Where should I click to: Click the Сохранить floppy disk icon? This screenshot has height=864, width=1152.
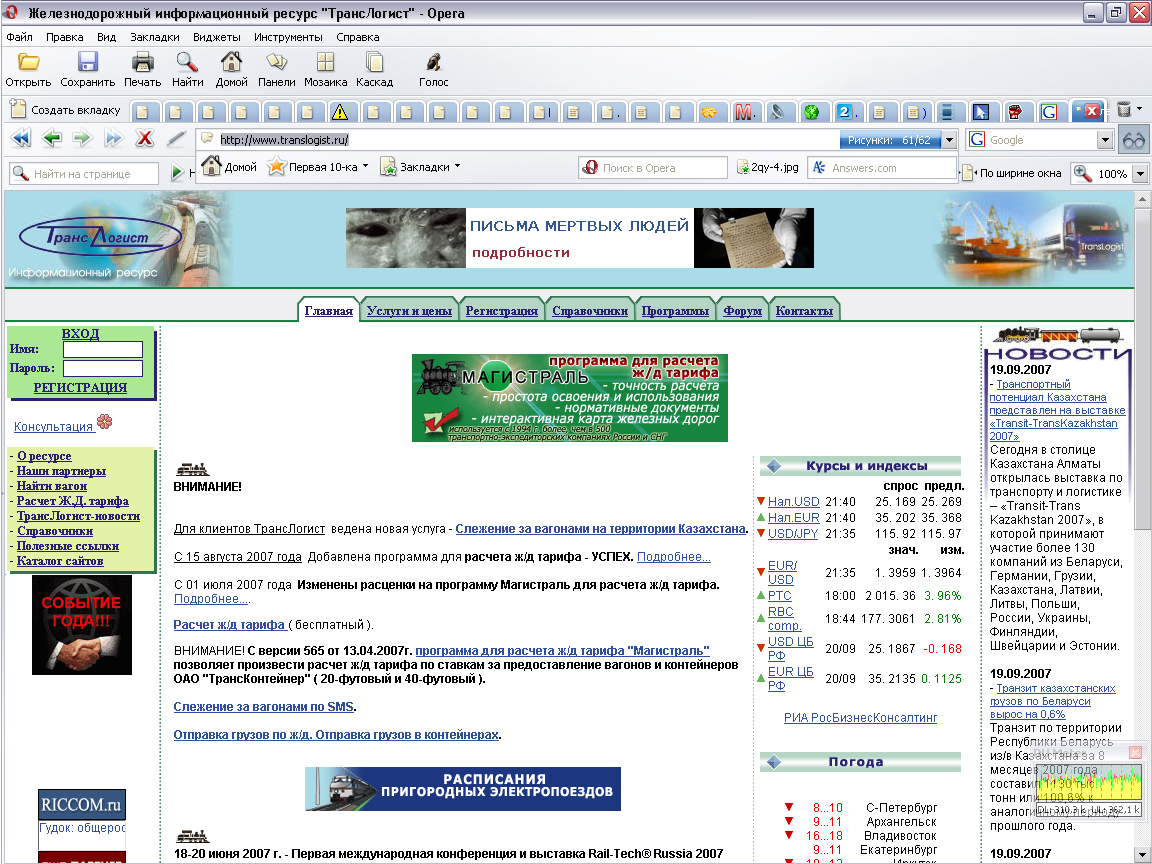[87, 62]
